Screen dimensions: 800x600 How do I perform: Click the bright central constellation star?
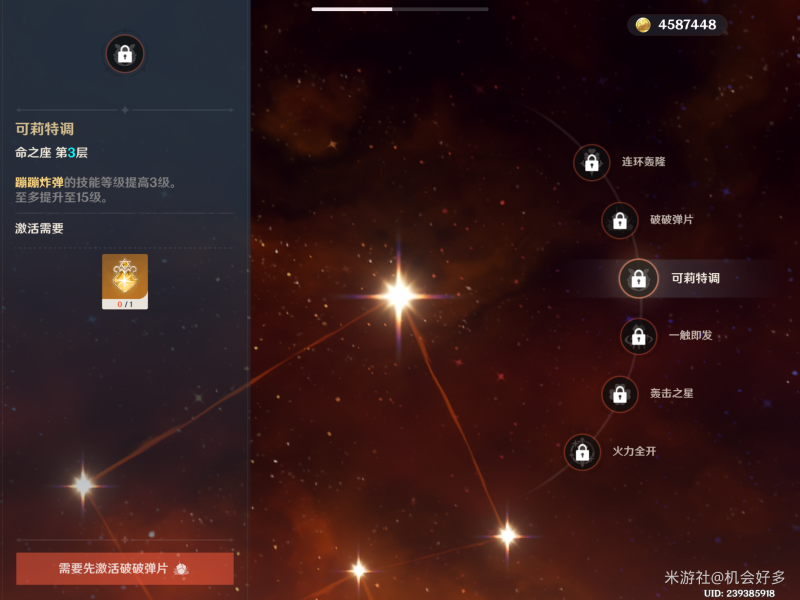(x=399, y=295)
